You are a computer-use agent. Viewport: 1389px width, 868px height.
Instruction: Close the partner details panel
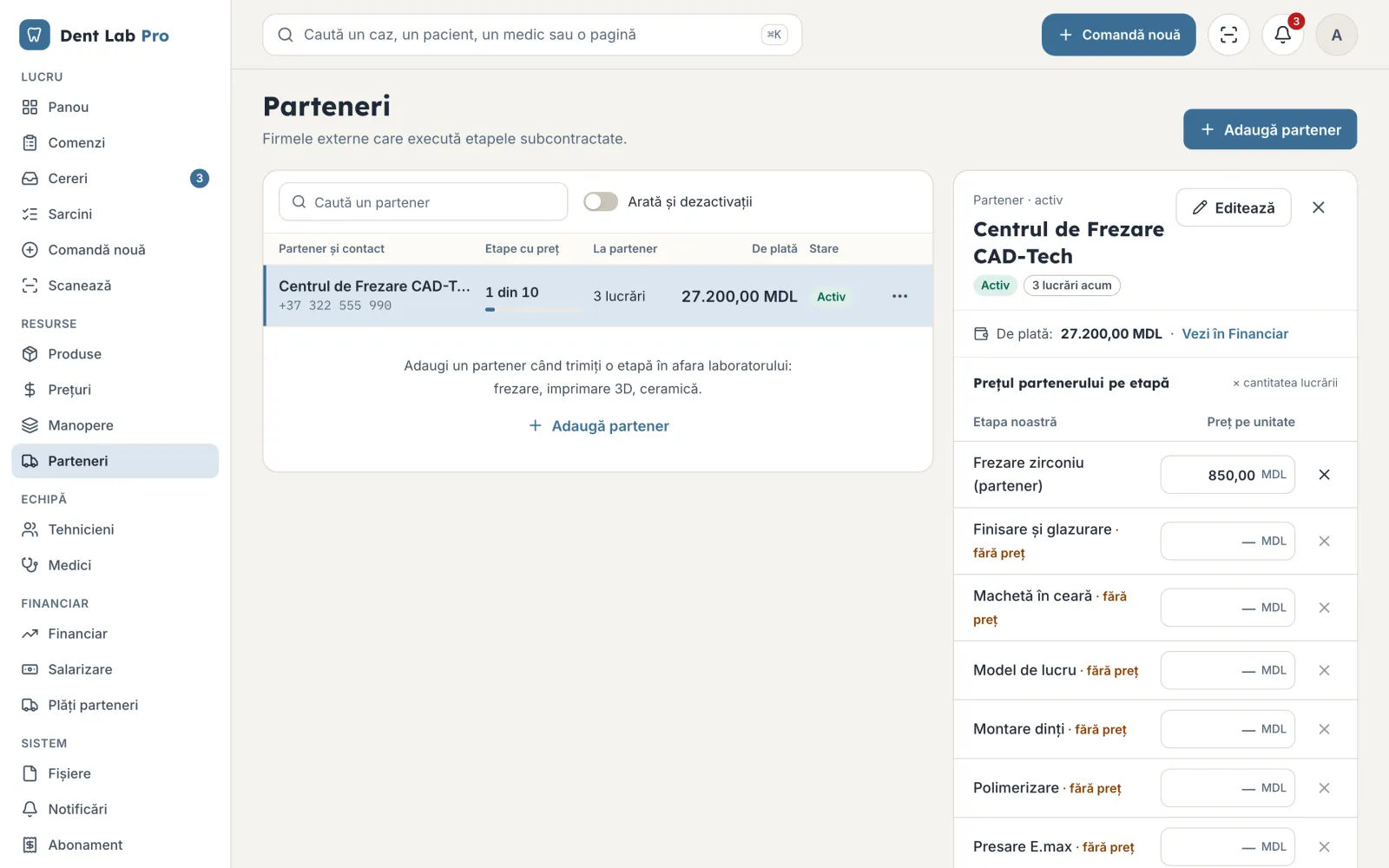pyautogui.click(x=1318, y=207)
